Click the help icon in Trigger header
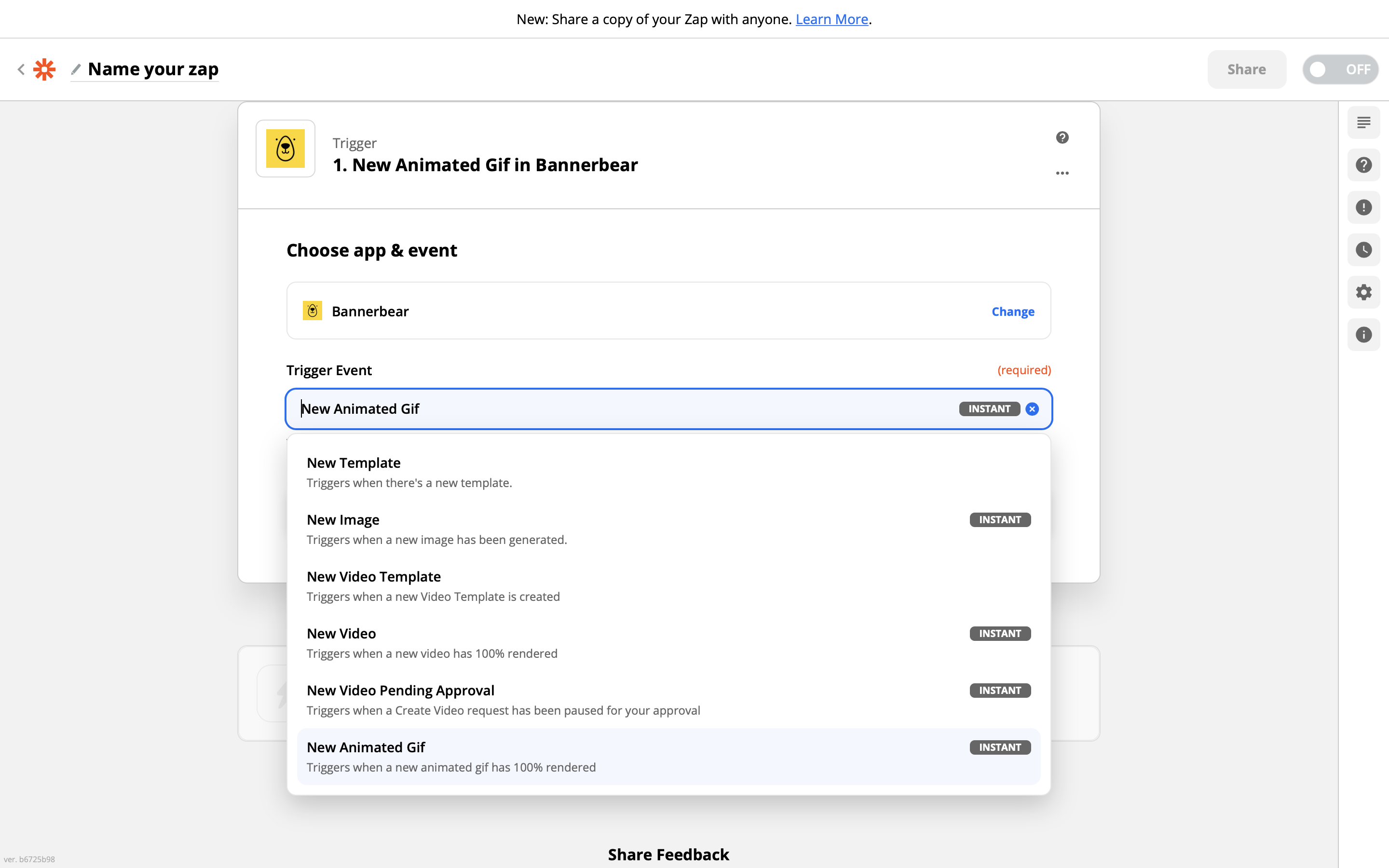 pos(1062,137)
